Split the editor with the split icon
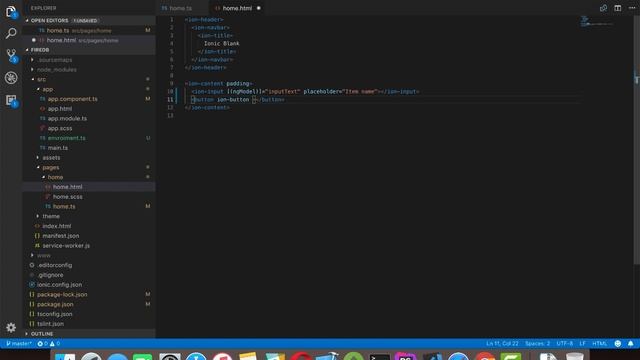 618,8
